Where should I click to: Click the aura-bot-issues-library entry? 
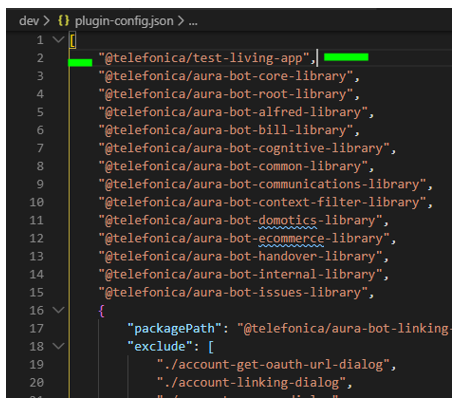233,292
